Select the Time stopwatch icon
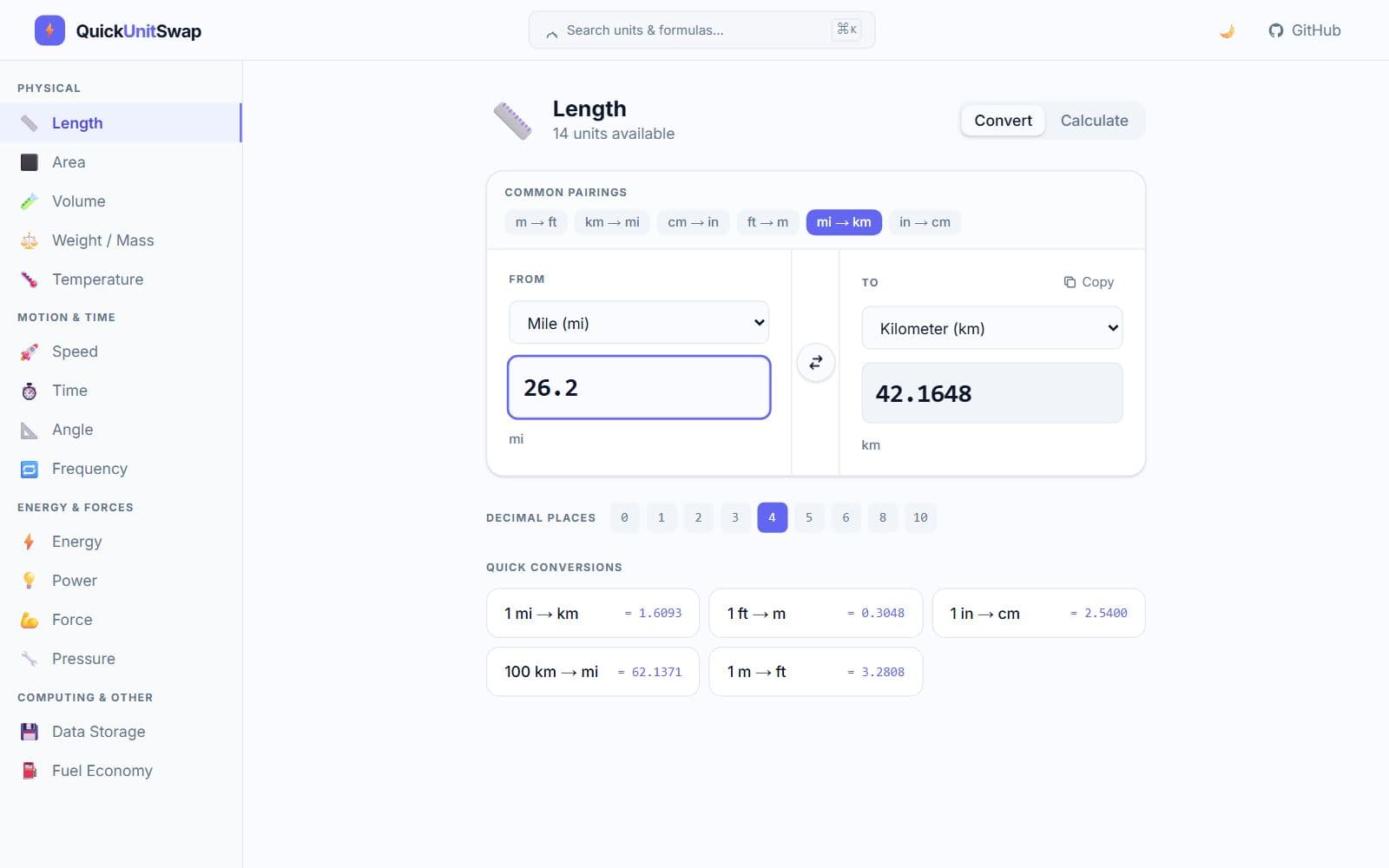This screenshot has width=1389, height=868. point(30,391)
